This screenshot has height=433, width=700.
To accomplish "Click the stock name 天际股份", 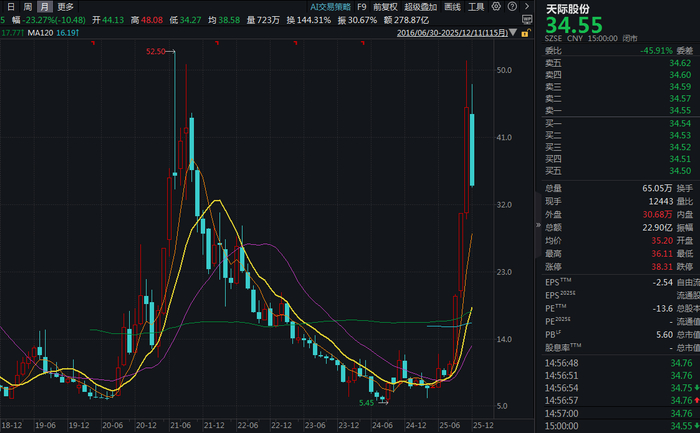I will [568, 8].
